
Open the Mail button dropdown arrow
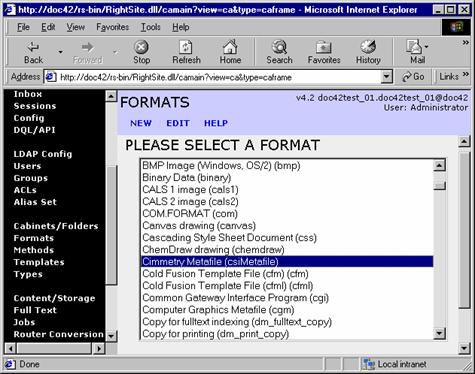tap(426, 47)
